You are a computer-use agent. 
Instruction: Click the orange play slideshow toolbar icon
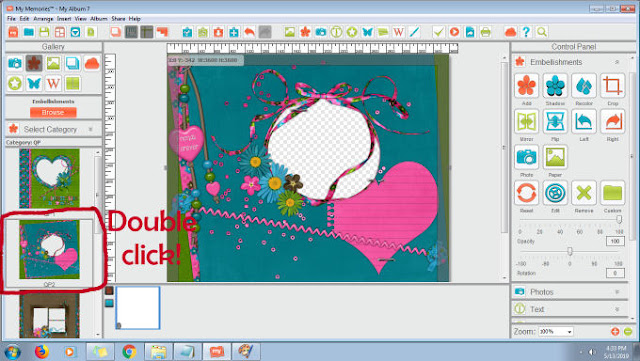pyautogui.click(x=454, y=32)
